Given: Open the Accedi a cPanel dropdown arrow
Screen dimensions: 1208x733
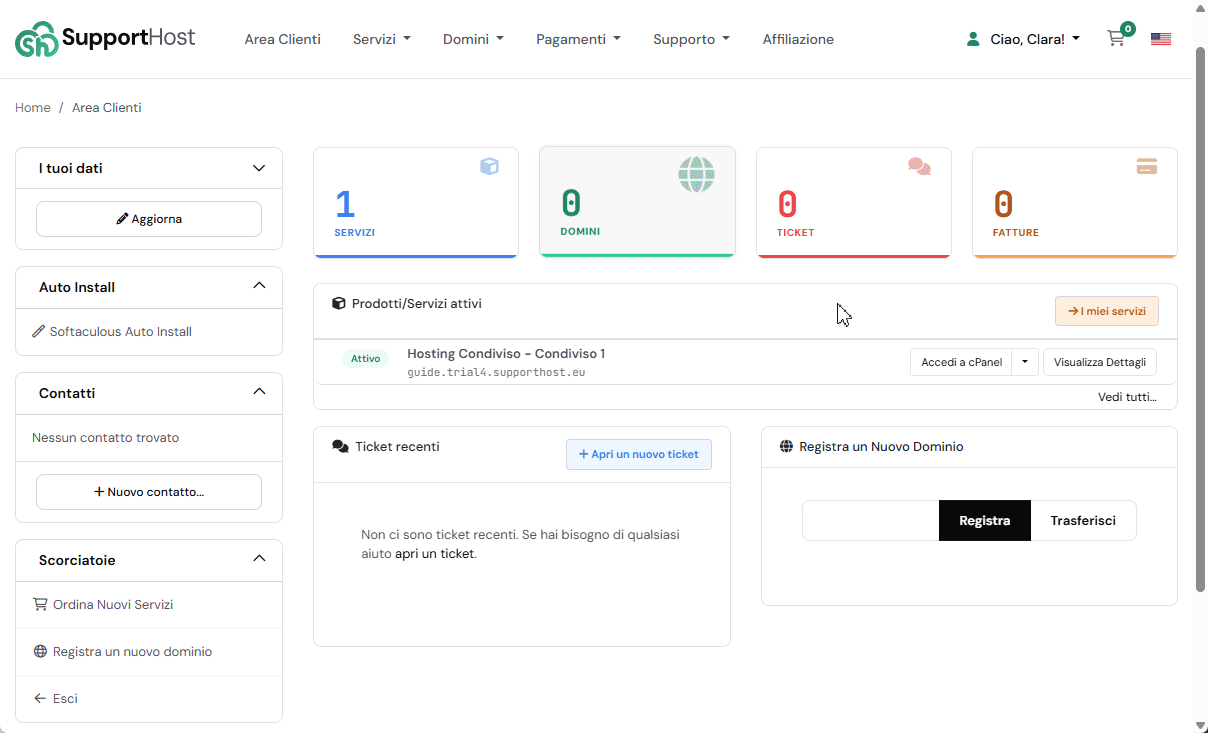Looking at the screenshot, I should point(1025,362).
